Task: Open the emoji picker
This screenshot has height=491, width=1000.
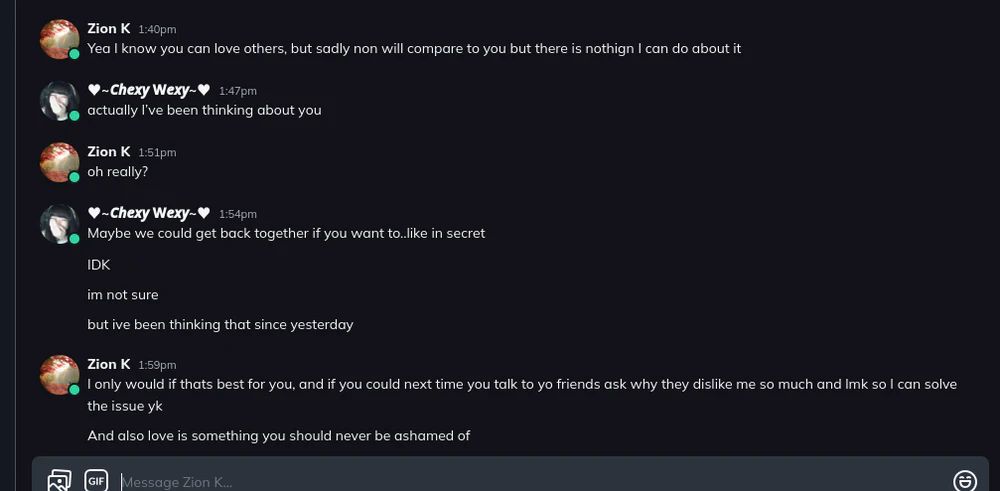Action: pos(964,481)
